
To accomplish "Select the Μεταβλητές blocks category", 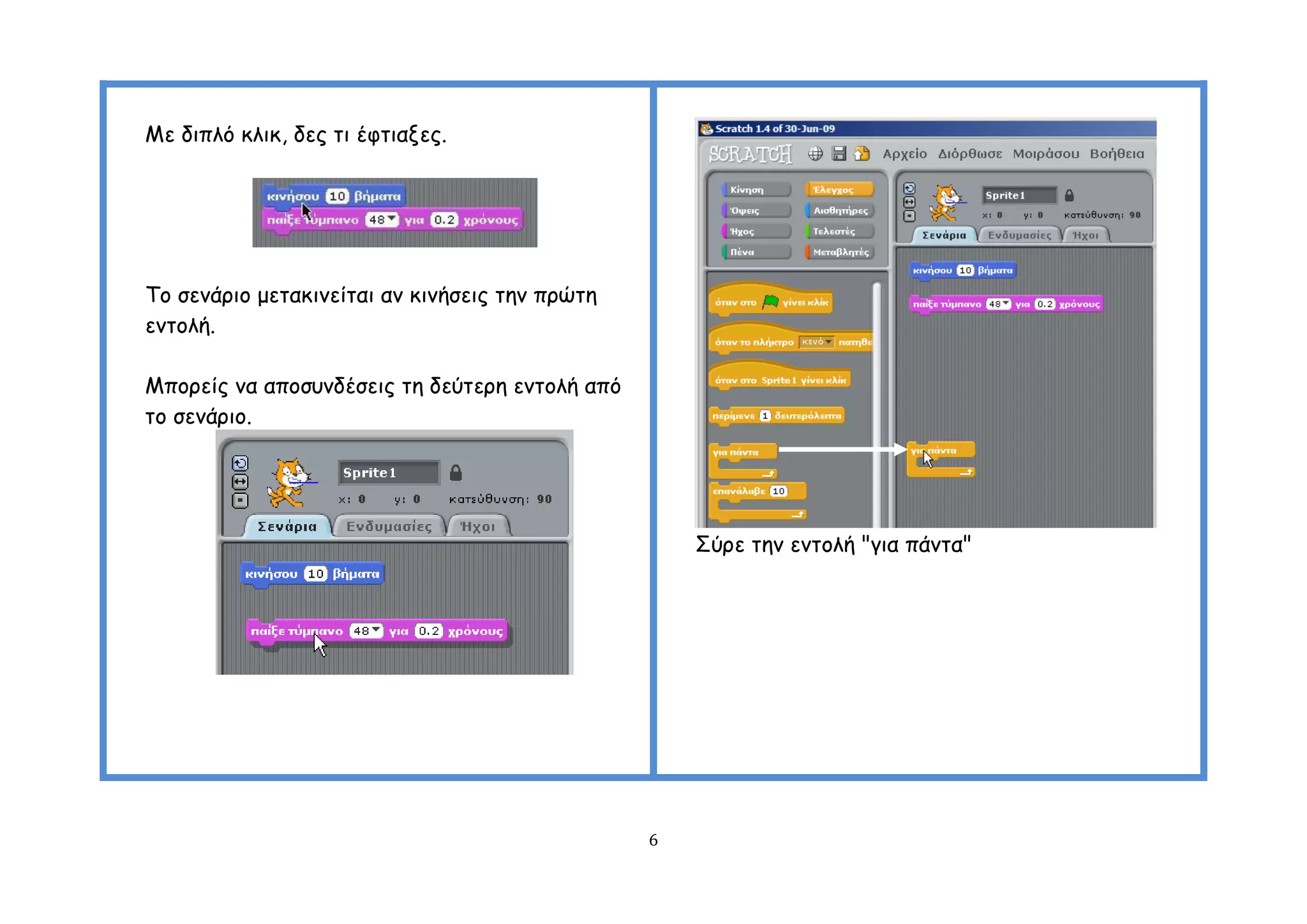I will (x=839, y=252).
